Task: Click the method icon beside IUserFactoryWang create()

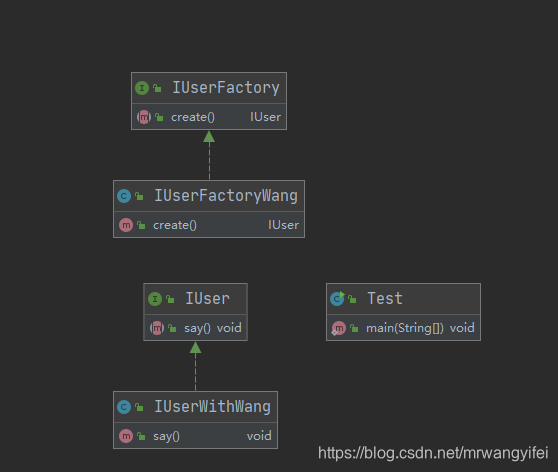Action: click(126, 225)
